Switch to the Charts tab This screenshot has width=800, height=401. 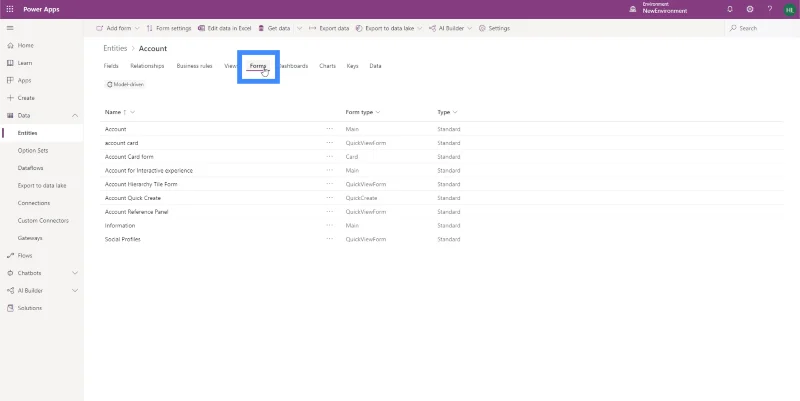tap(328, 66)
